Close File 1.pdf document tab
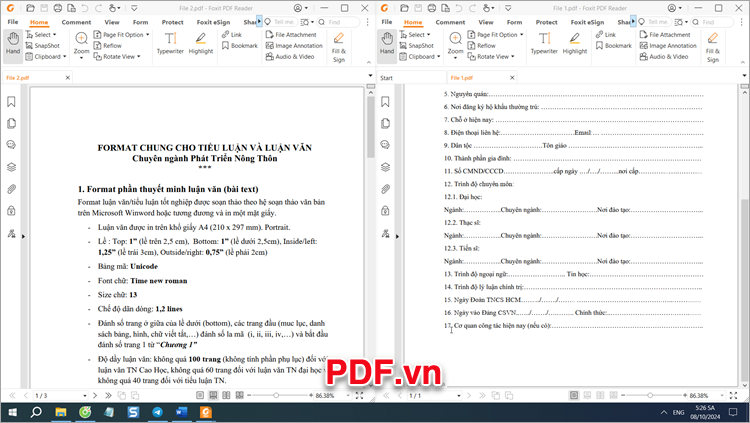Viewport: 750px width, 423px height. pyautogui.click(x=512, y=78)
